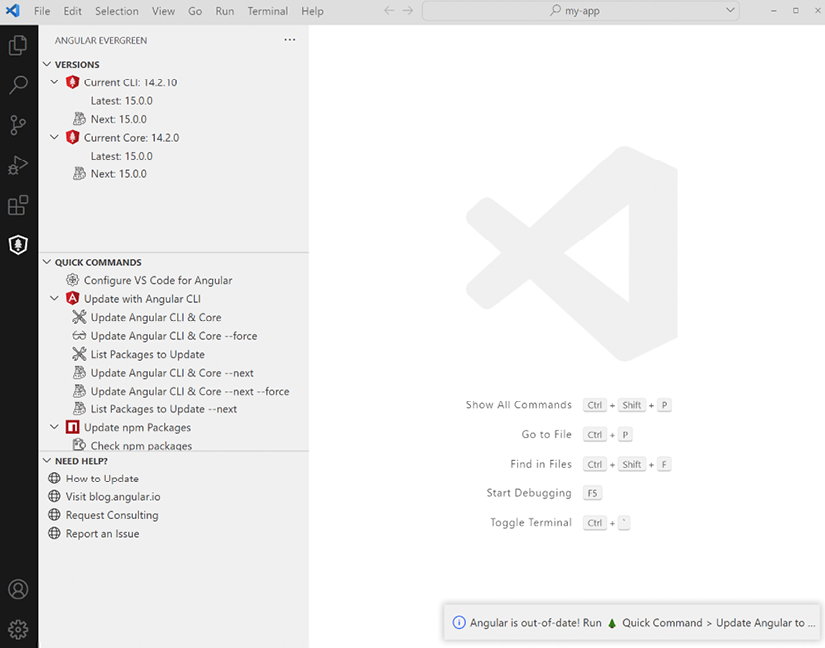Run Update Angular CLI & Core --next
825x648 pixels.
click(x=174, y=373)
